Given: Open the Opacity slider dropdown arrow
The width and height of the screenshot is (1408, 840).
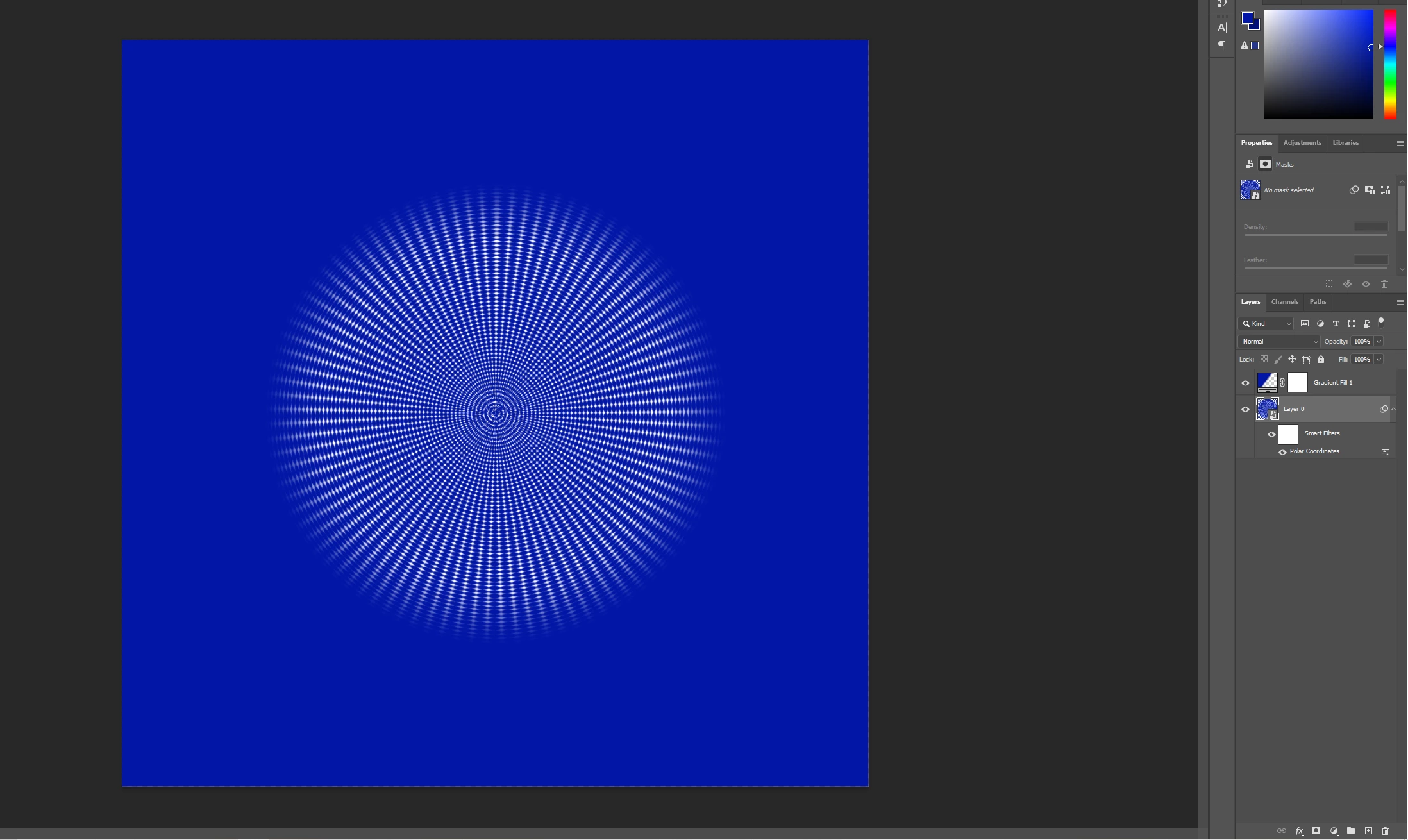Looking at the screenshot, I should pos(1379,342).
